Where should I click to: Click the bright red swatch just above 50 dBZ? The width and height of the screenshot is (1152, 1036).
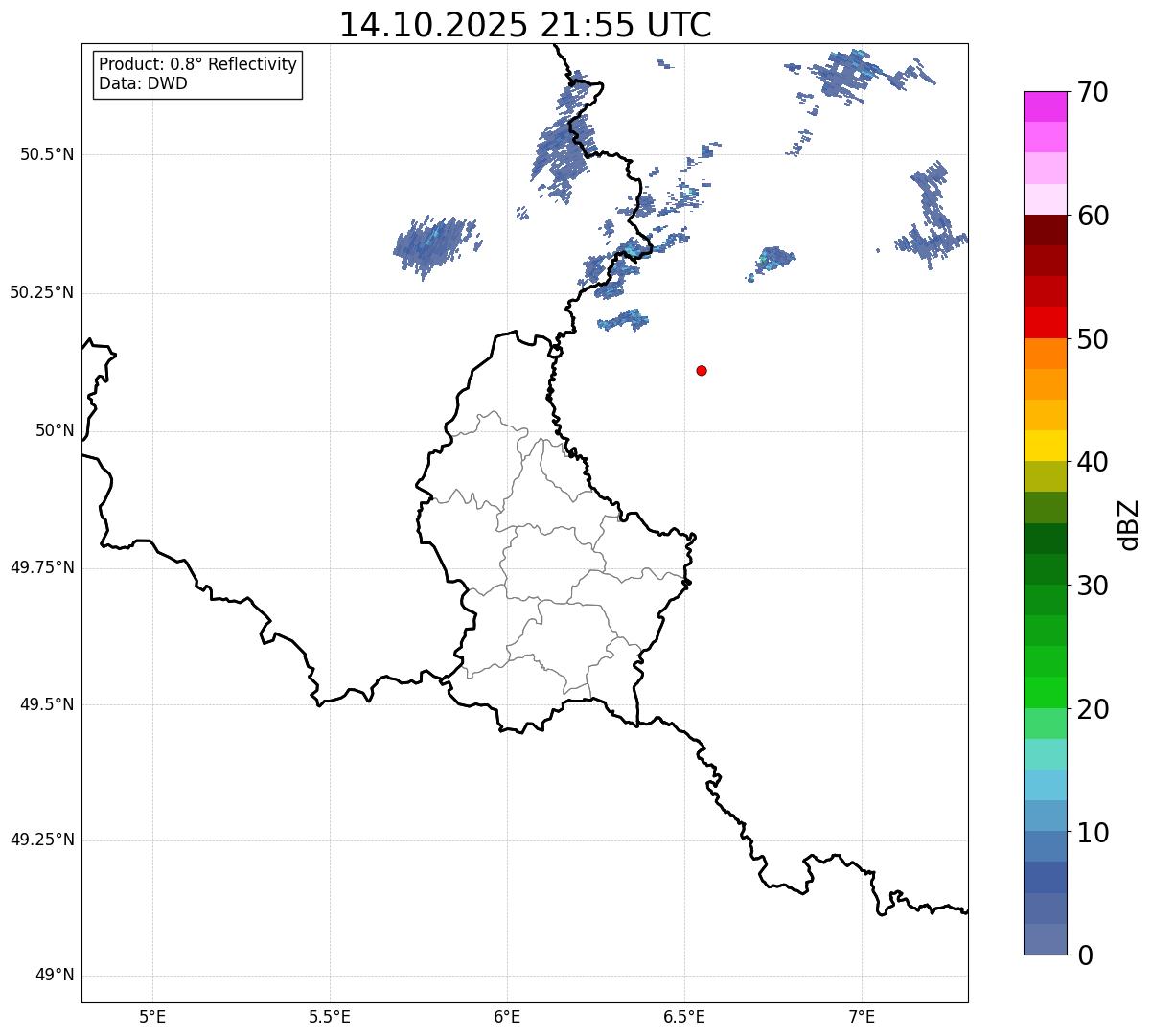1045,322
